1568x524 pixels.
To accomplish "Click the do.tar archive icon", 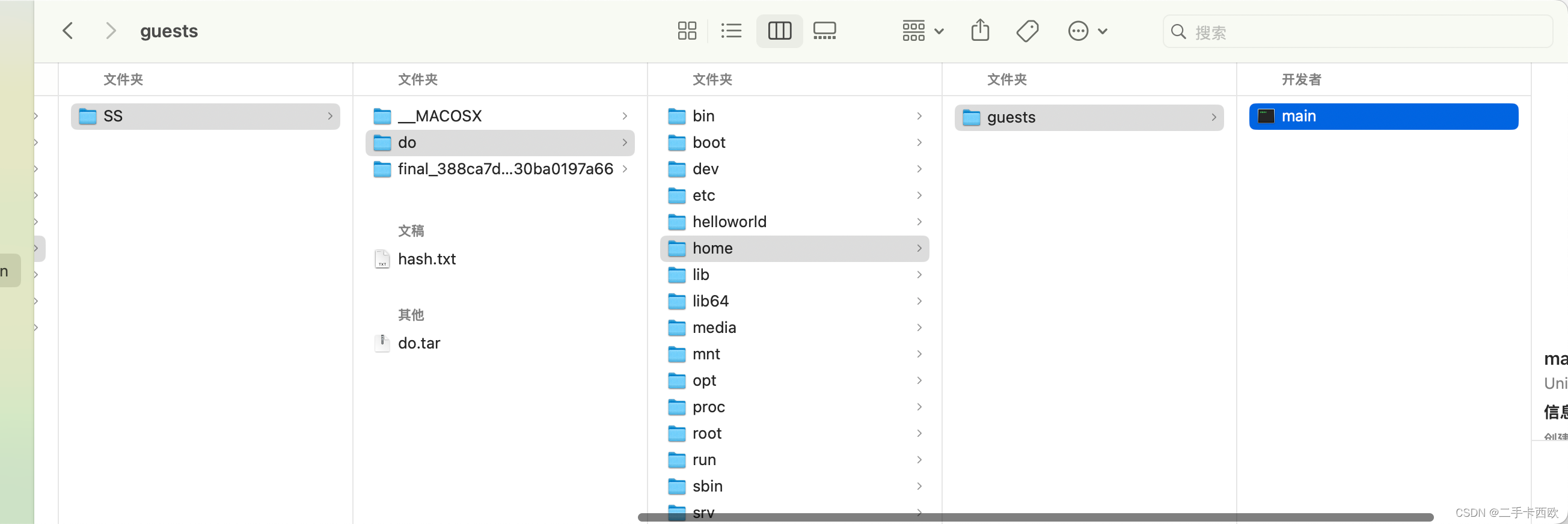I will coord(382,343).
